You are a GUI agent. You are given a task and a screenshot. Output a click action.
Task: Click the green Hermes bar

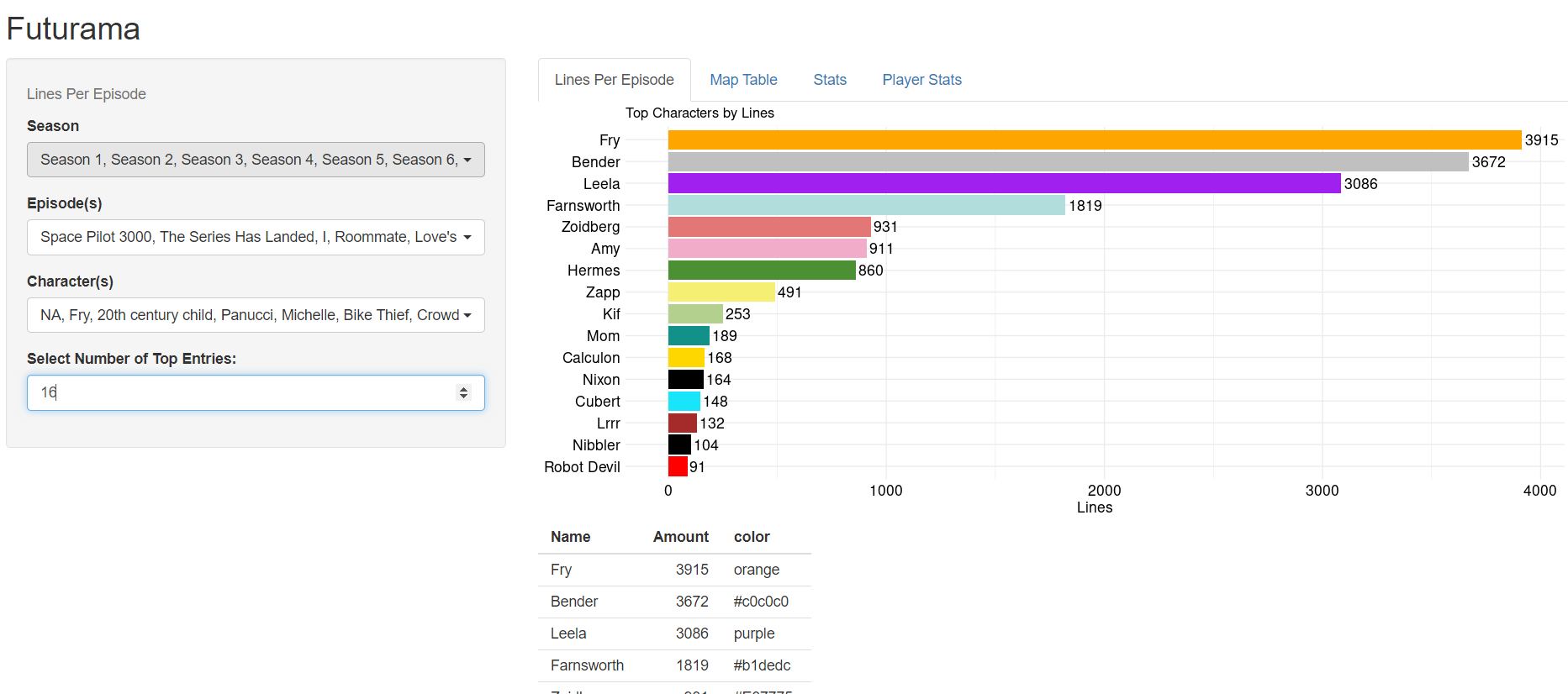tap(761, 271)
